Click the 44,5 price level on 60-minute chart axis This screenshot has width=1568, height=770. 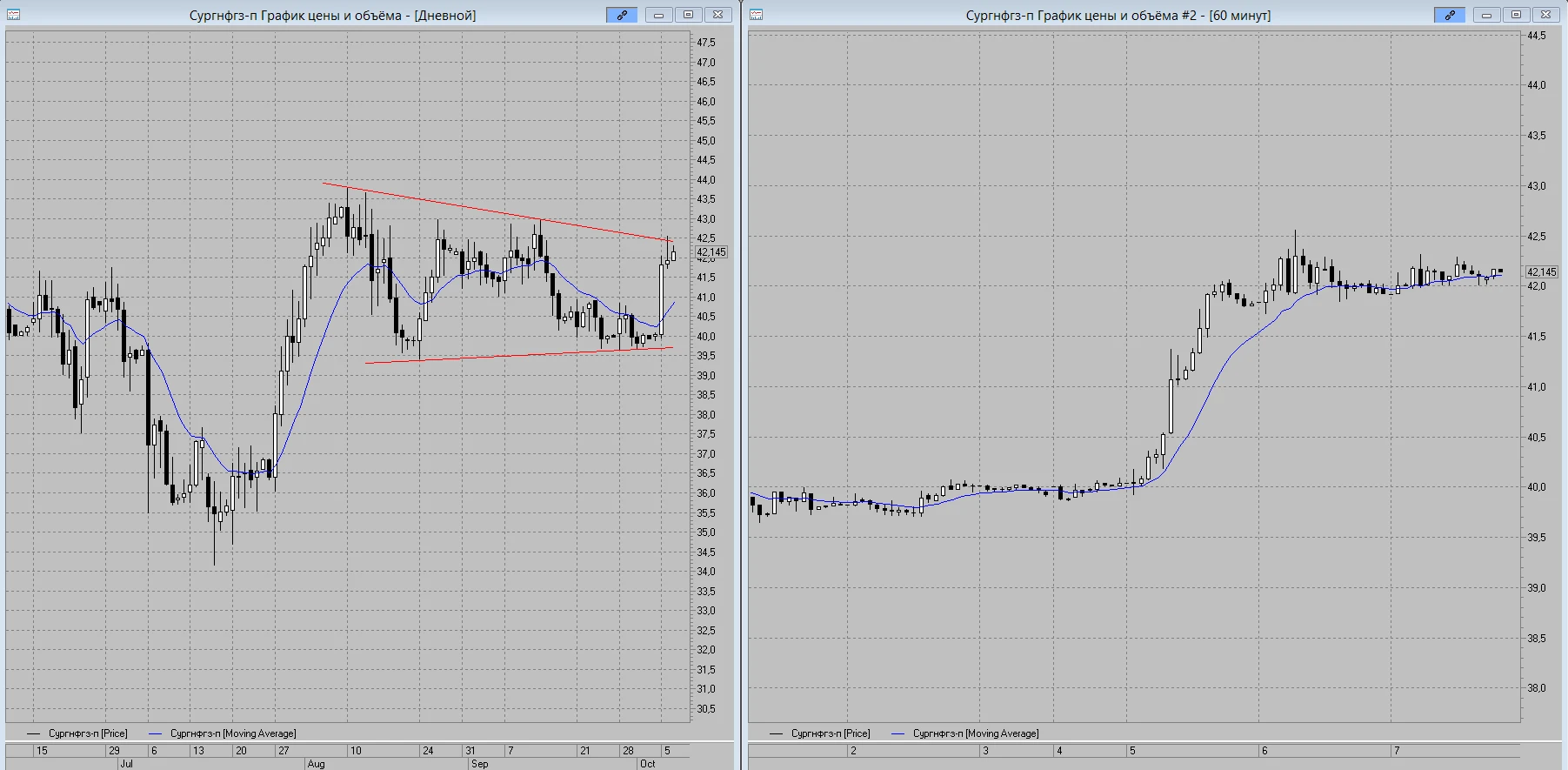(1537, 36)
